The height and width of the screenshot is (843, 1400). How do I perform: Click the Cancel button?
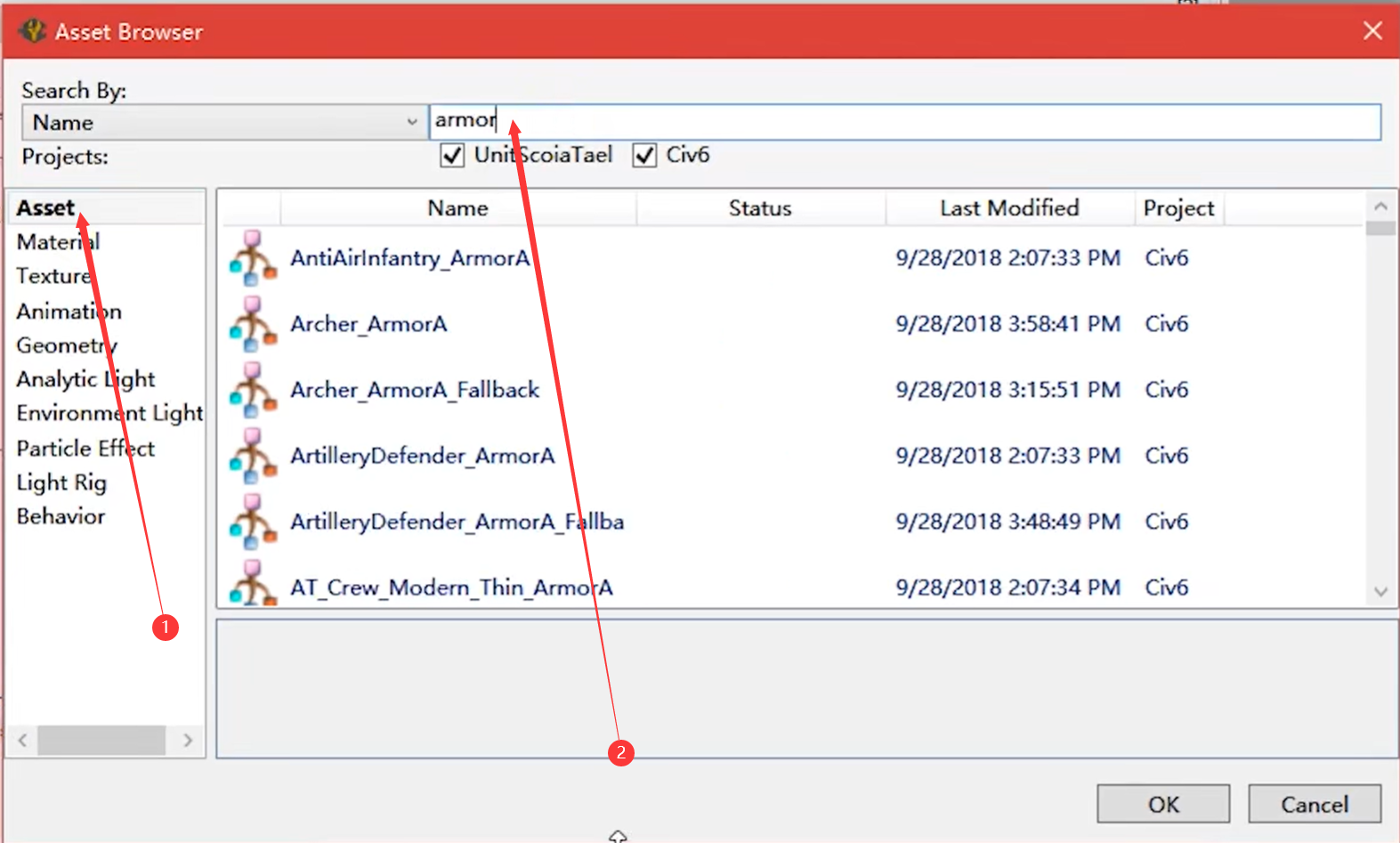point(1314,805)
